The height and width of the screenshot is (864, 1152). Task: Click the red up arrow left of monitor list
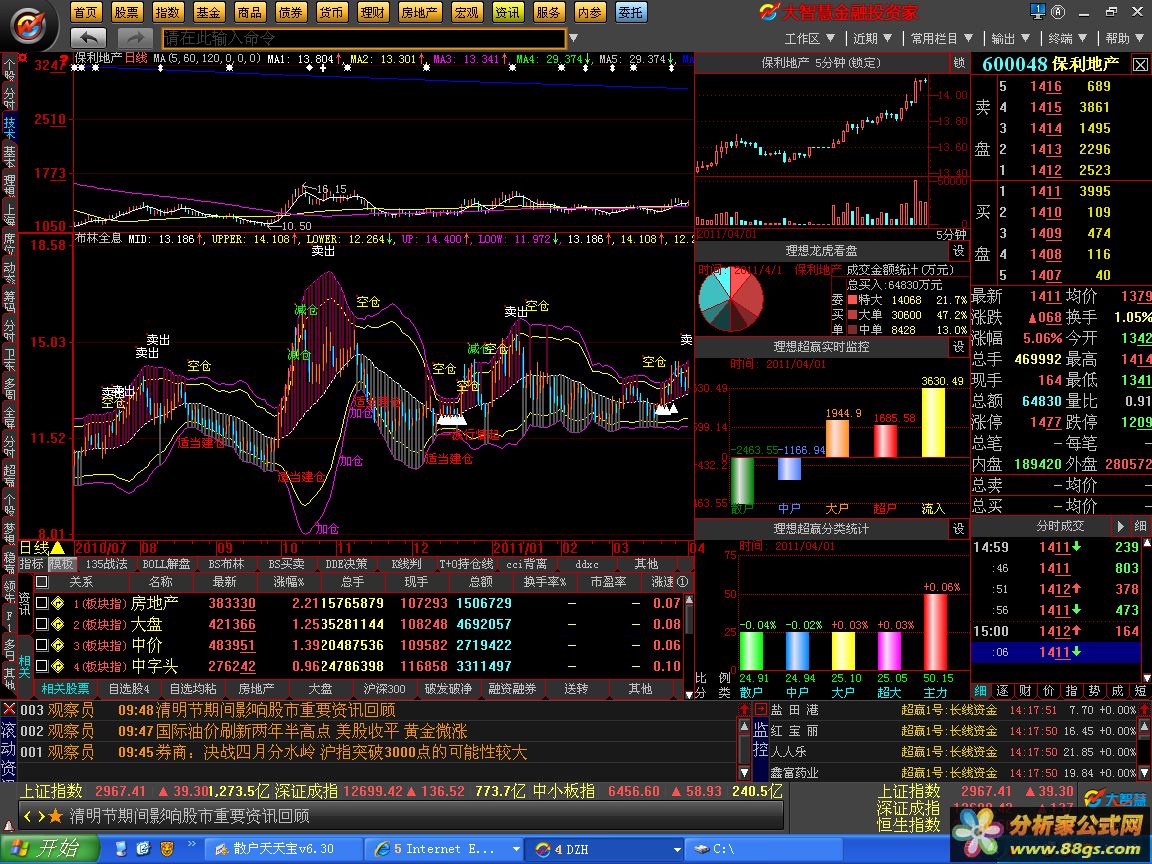(744, 710)
